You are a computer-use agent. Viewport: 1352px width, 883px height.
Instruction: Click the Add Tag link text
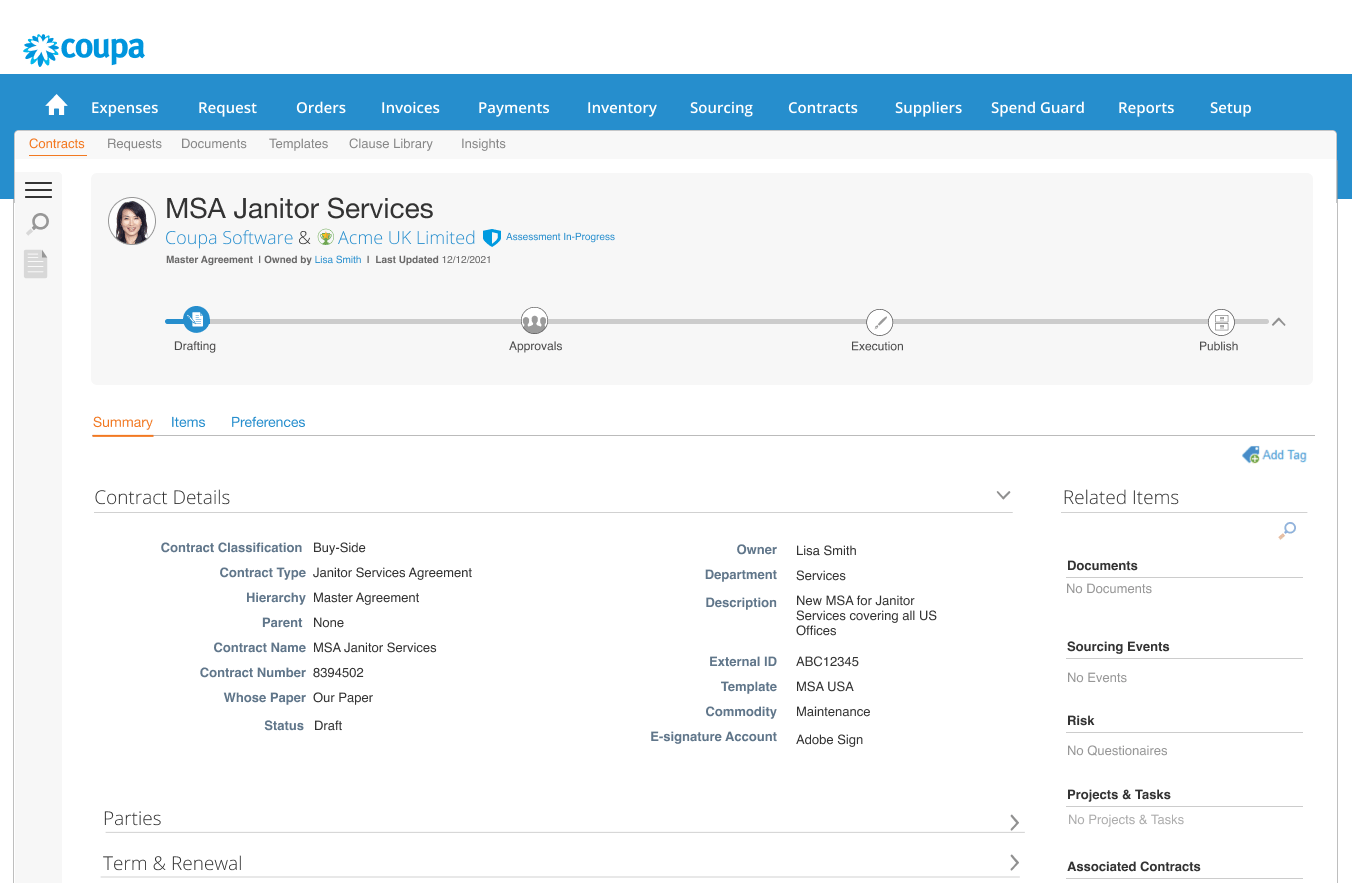(1285, 455)
